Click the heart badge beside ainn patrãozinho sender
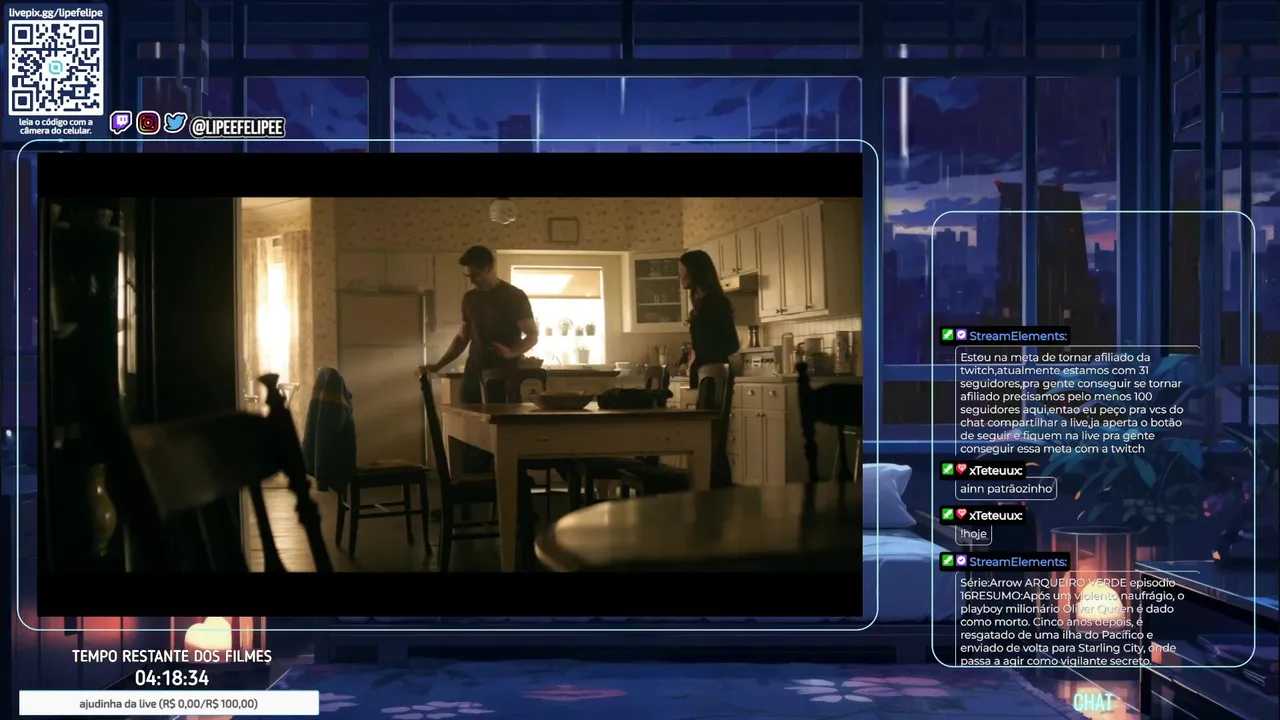Screen dimensions: 1280x720 [961, 469]
